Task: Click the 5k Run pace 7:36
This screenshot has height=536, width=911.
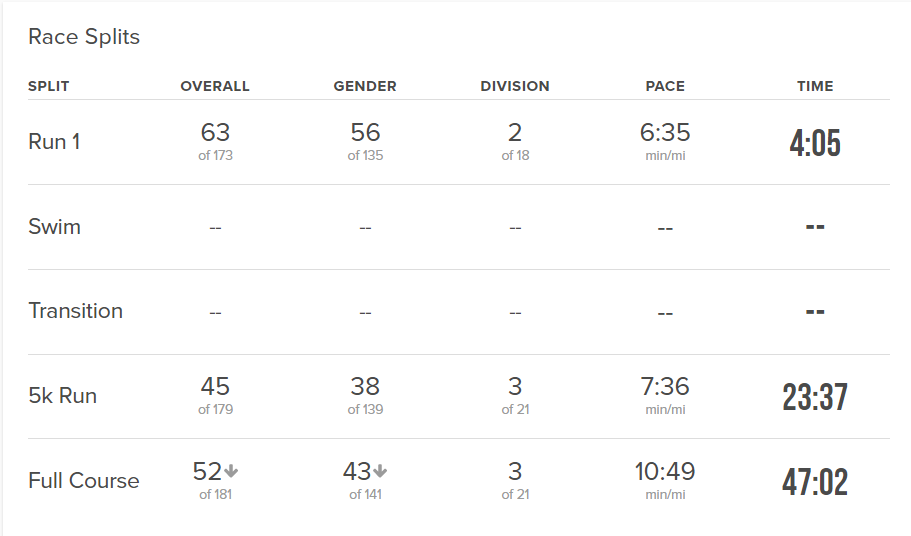Action: [x=665, y=386]
